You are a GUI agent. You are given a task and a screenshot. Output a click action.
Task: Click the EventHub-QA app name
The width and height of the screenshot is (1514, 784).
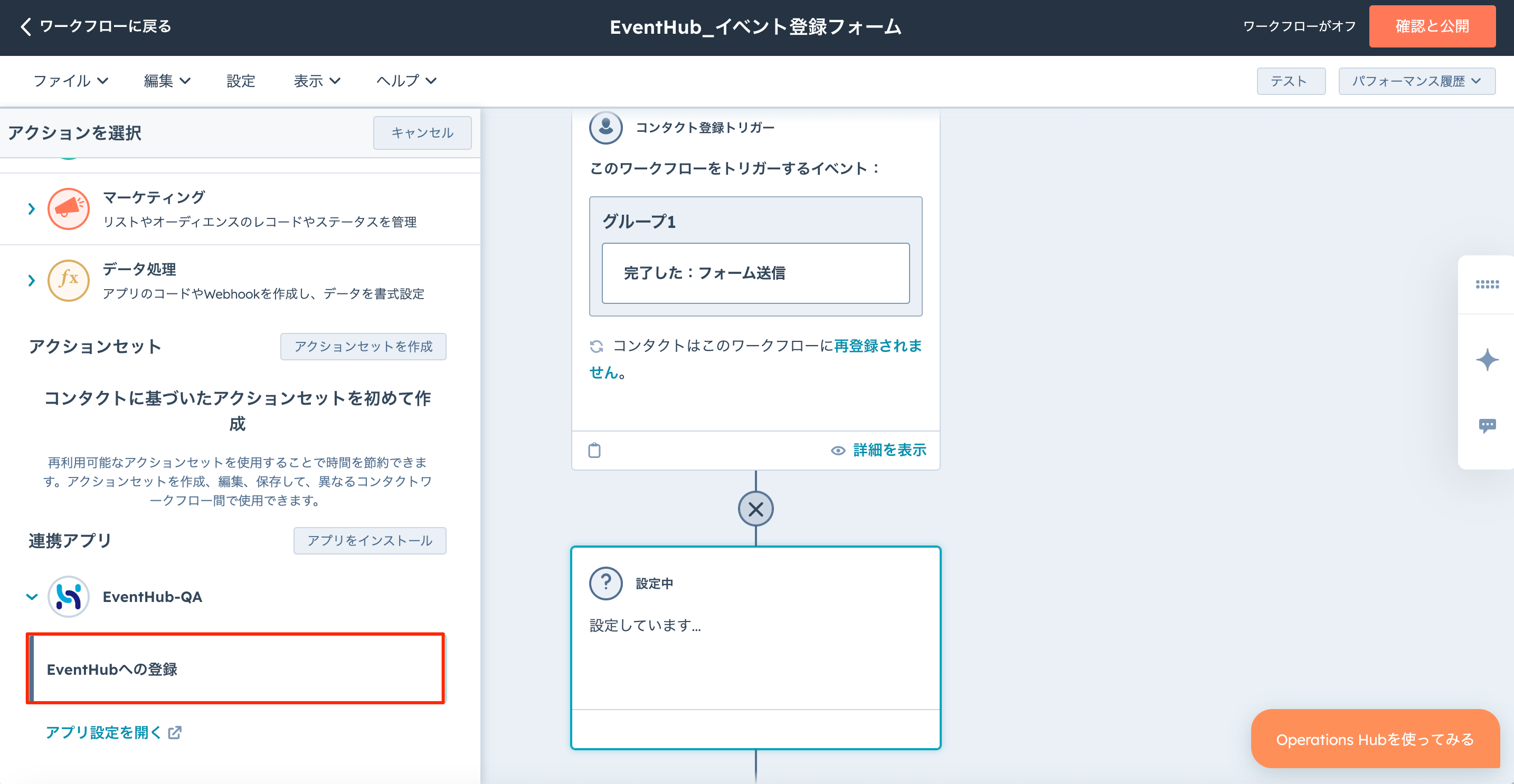click(152, 597)
